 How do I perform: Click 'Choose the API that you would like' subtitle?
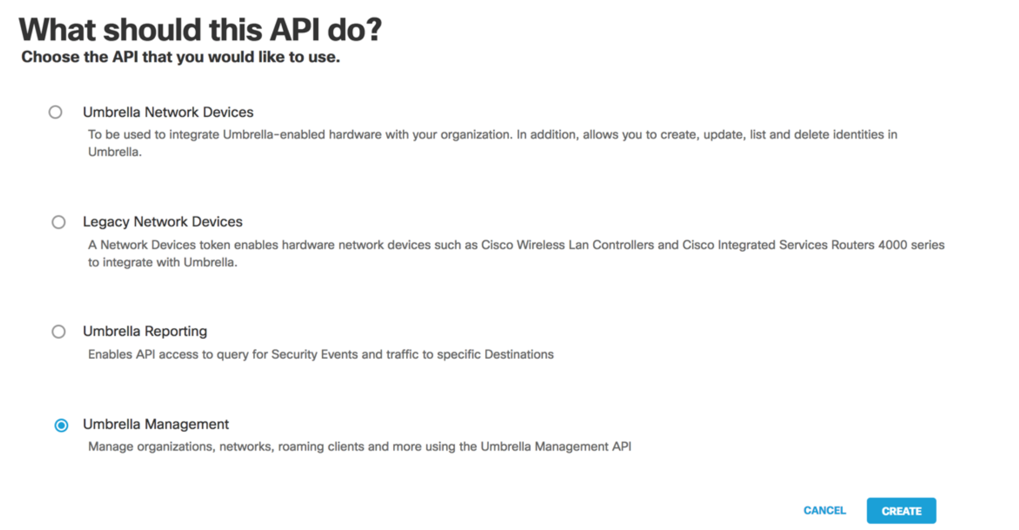point(181,57)
